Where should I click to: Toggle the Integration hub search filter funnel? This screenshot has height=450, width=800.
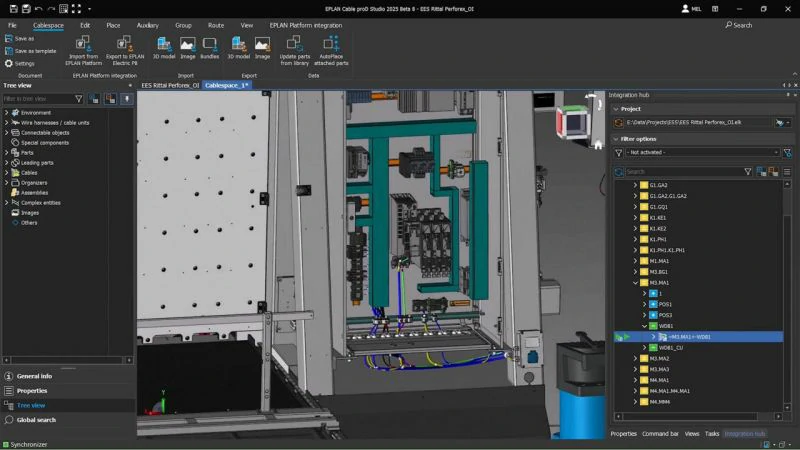(748, 172)
